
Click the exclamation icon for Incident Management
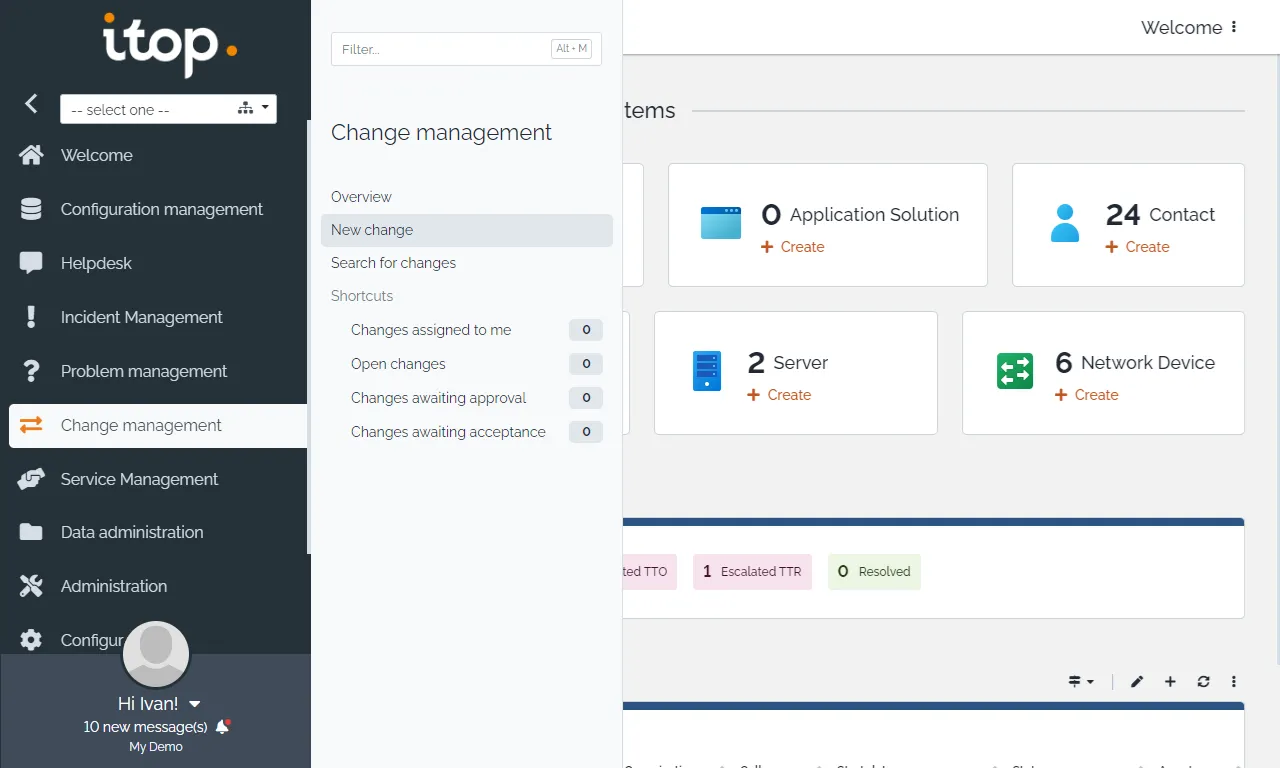pyautogui.click(x=31, y=317)
